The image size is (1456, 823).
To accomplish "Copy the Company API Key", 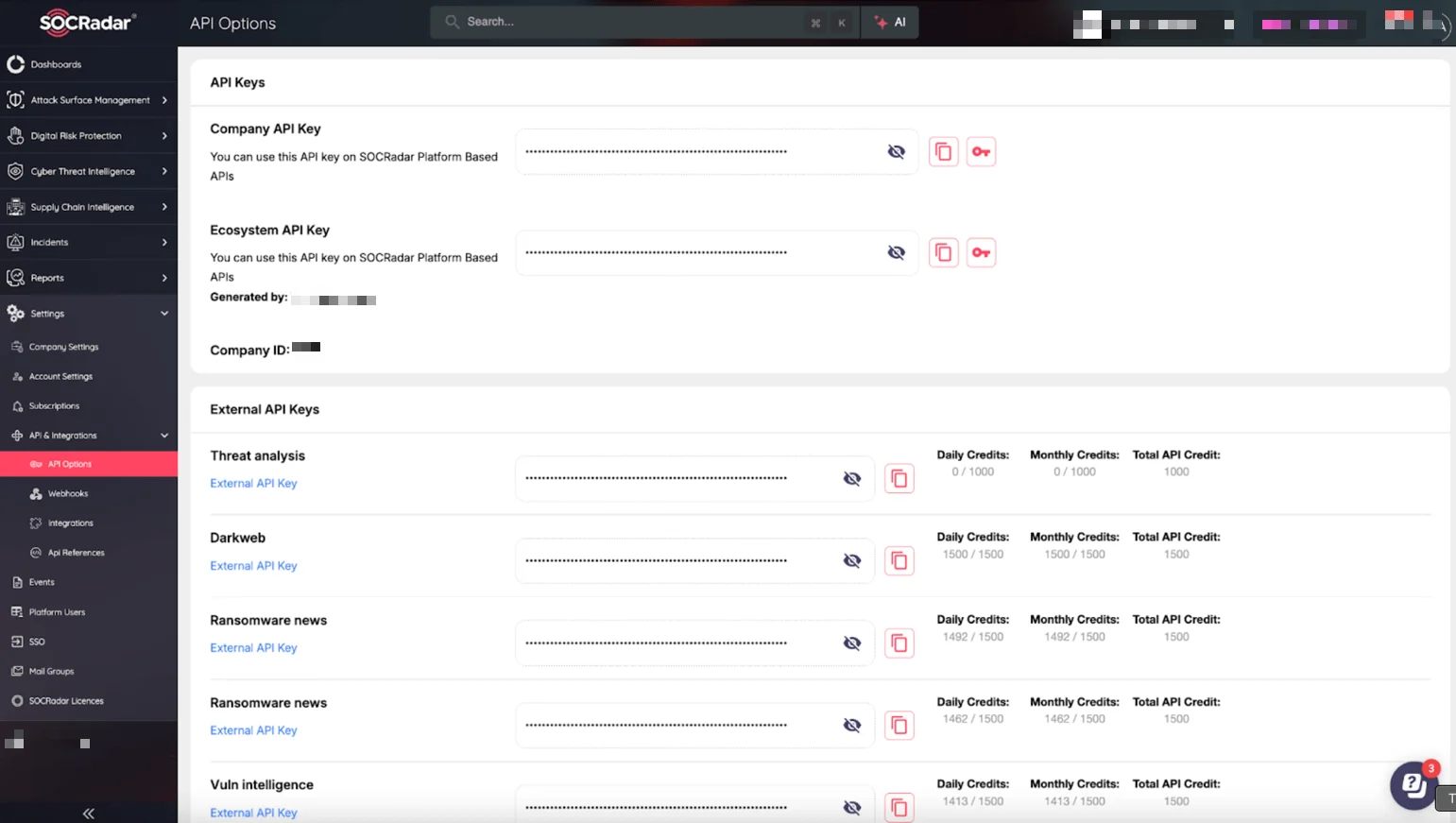I will point(943,151).
